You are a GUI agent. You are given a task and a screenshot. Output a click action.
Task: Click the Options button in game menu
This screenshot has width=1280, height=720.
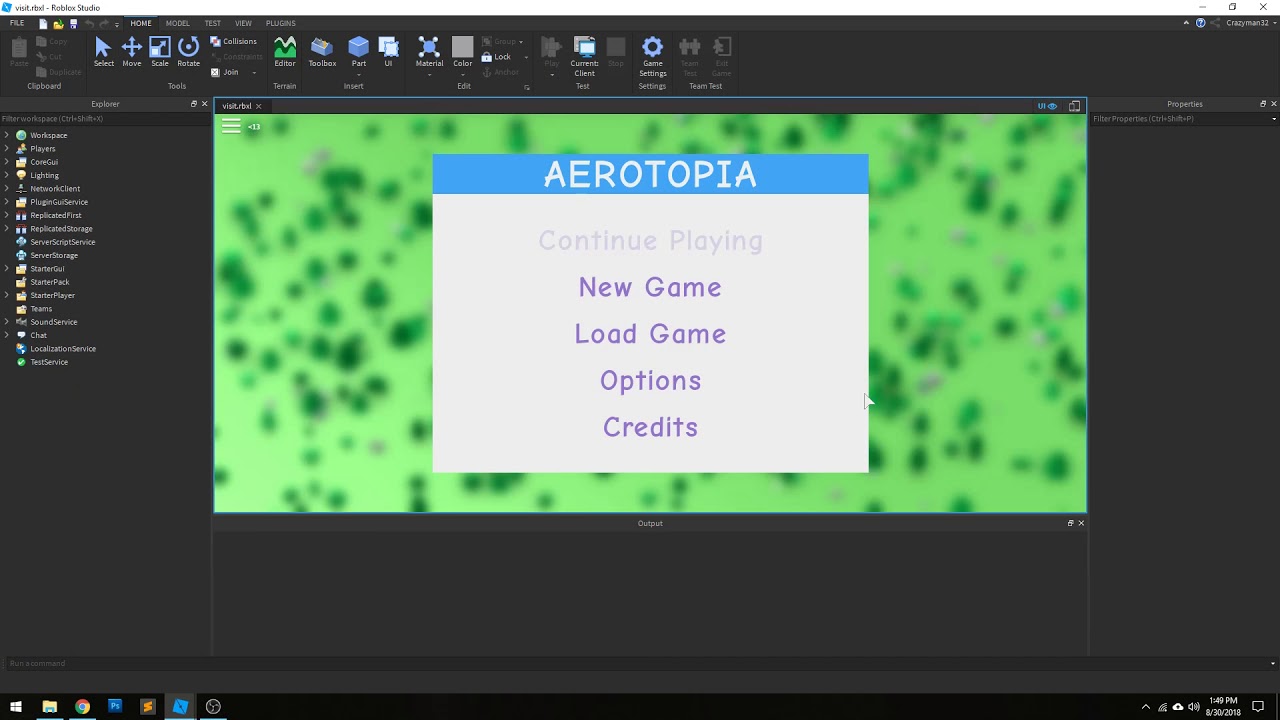650,381
